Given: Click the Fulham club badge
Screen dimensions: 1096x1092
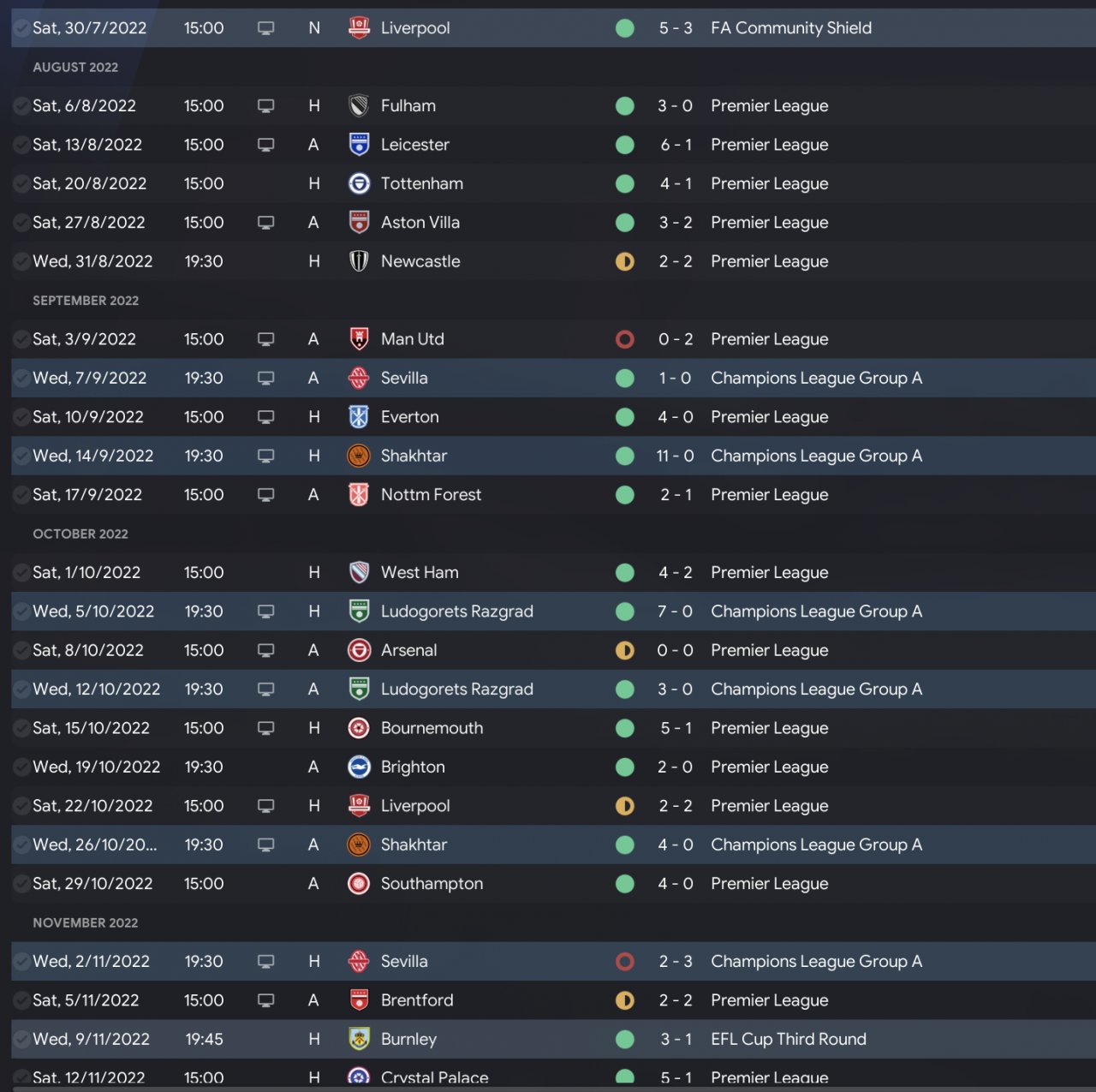Looking at the screenshot, I should tap(359, 106).
